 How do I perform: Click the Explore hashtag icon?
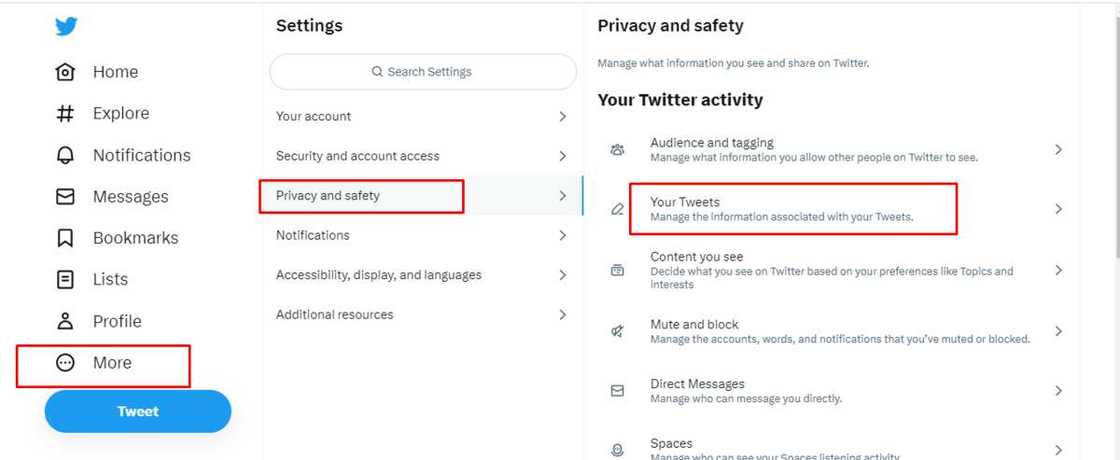click(65, 114)
